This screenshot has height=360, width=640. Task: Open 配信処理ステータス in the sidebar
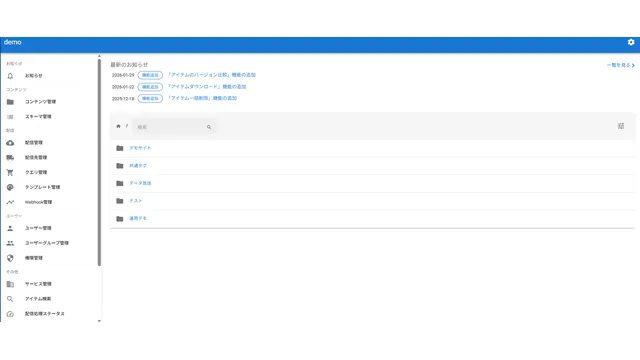44,314
